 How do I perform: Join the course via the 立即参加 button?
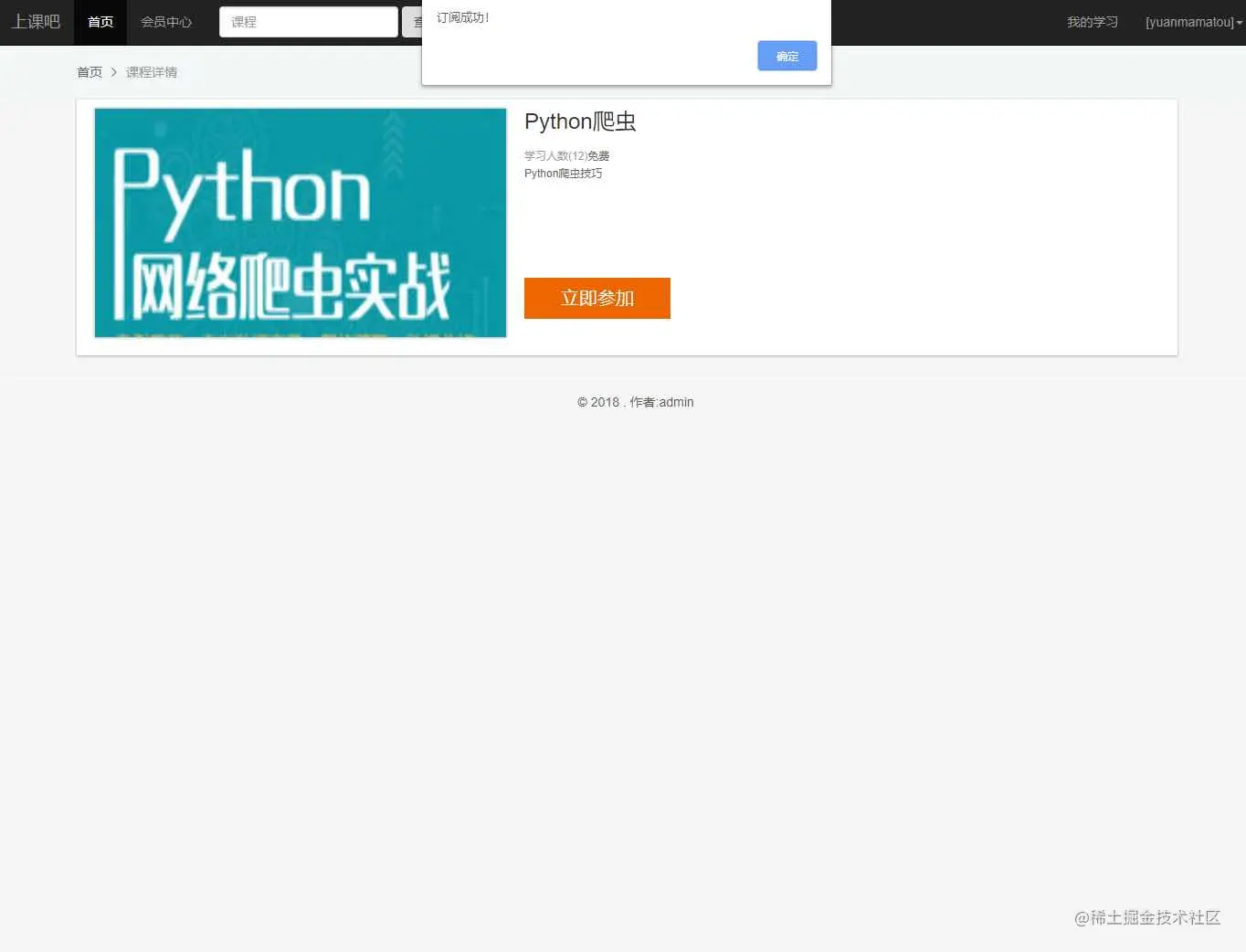pos(597,298)
